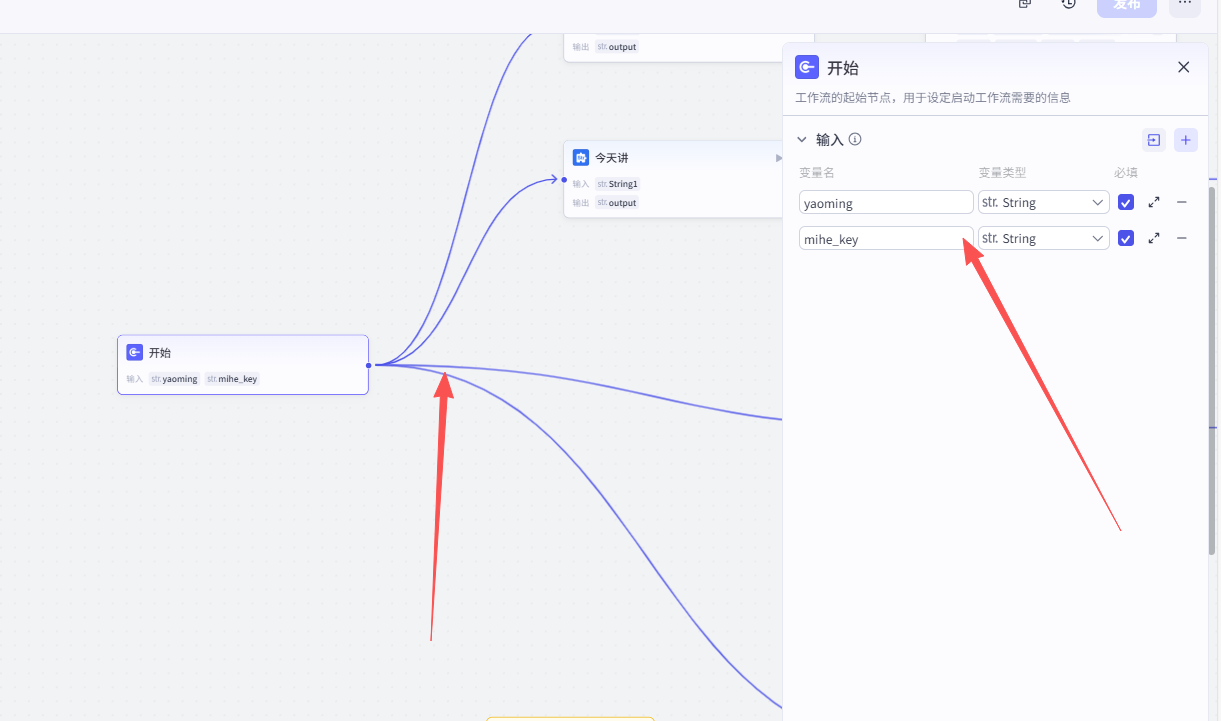
Task: Remove the yaoming variable row
Action: pyautogui.click(x=1181, y=202)
